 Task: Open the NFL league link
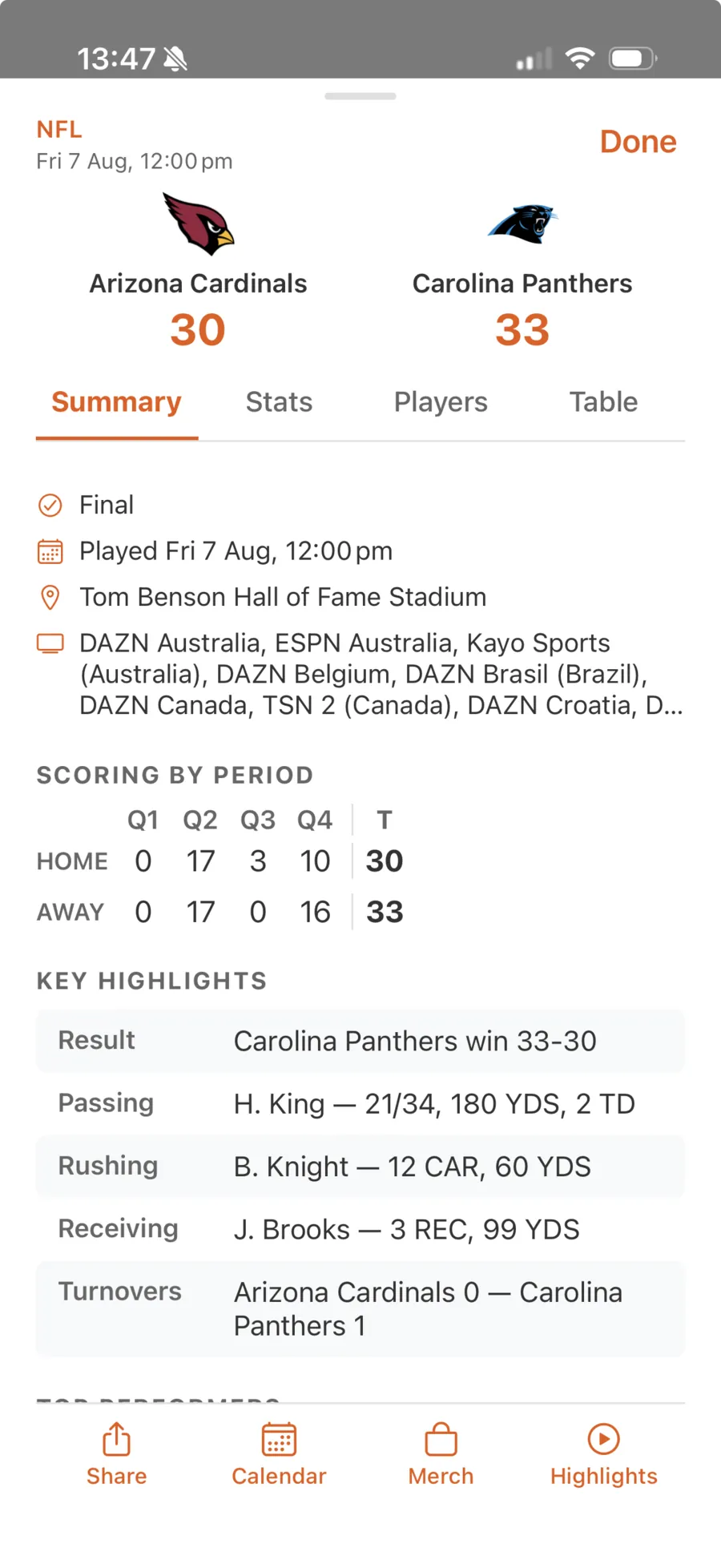[59, 129]
